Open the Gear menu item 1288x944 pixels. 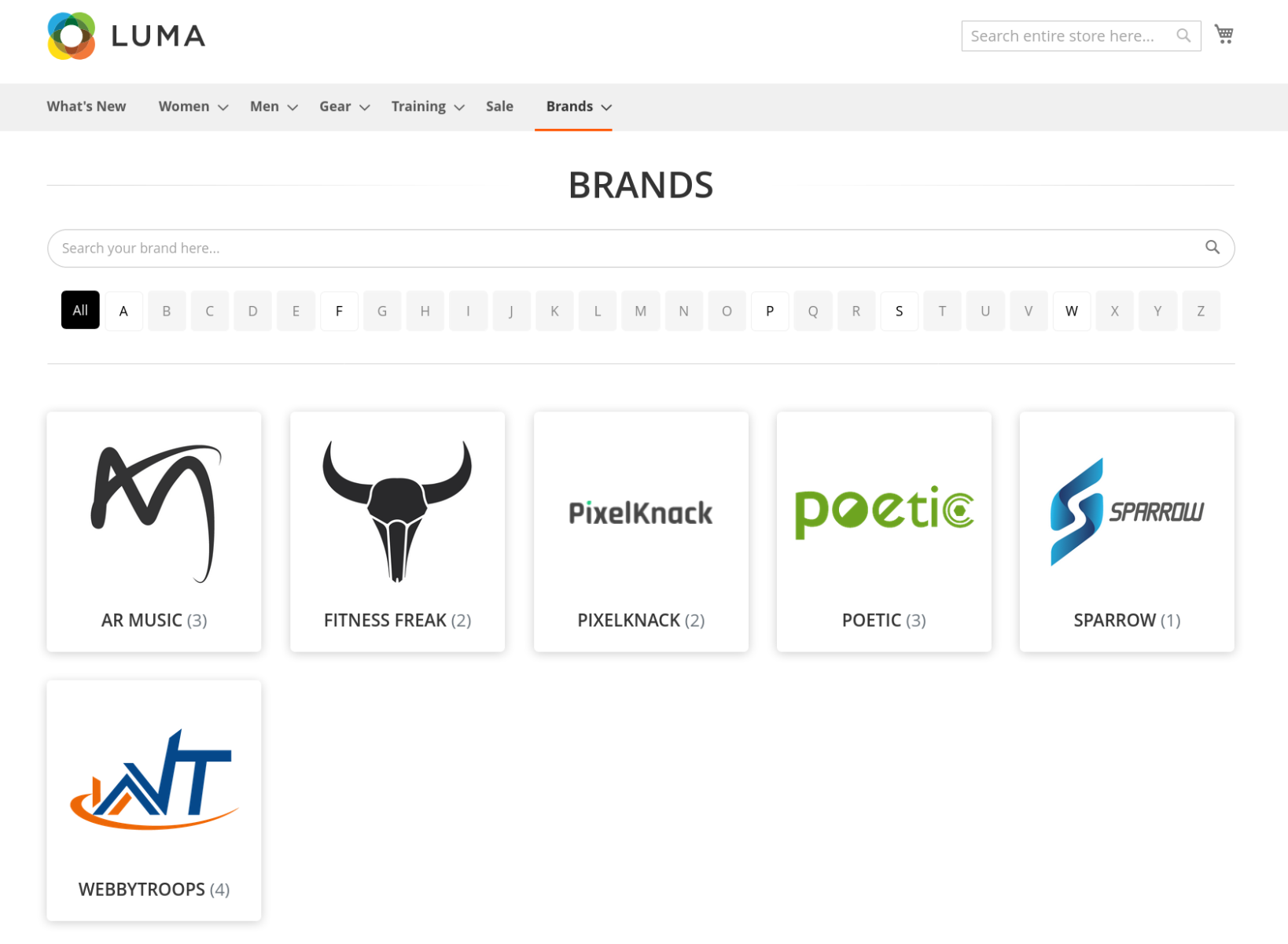coord(335,106)
